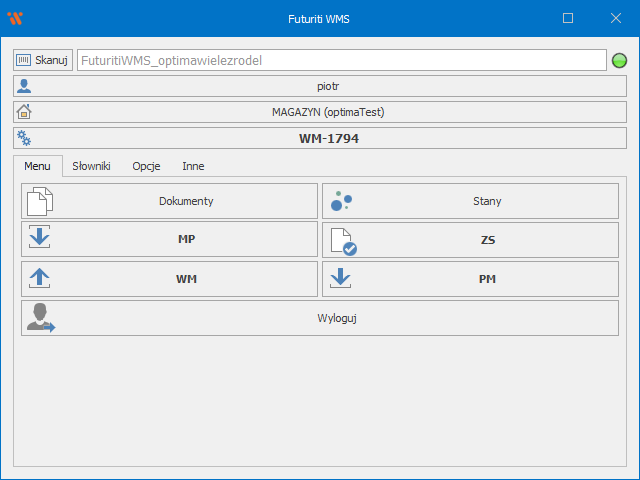Viewport: 640px width, 480px height.
Task: Click the warehouse house icon
Action: coord(25,112)
